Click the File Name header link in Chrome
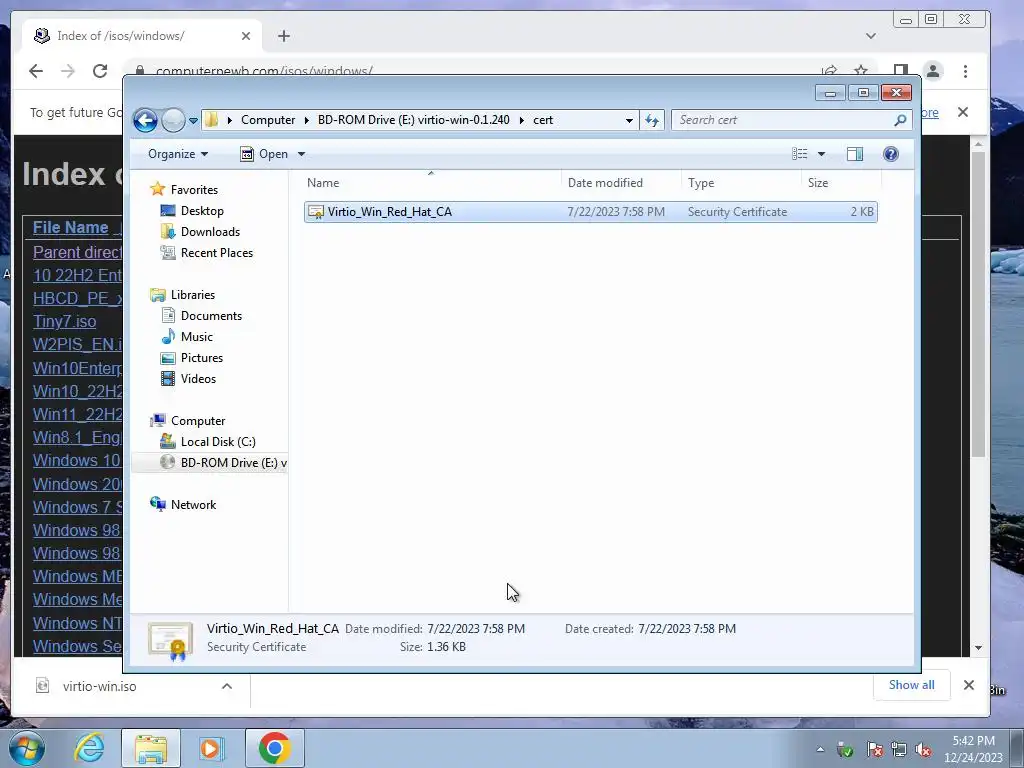The image size is (1024, 768). point(71,227)
